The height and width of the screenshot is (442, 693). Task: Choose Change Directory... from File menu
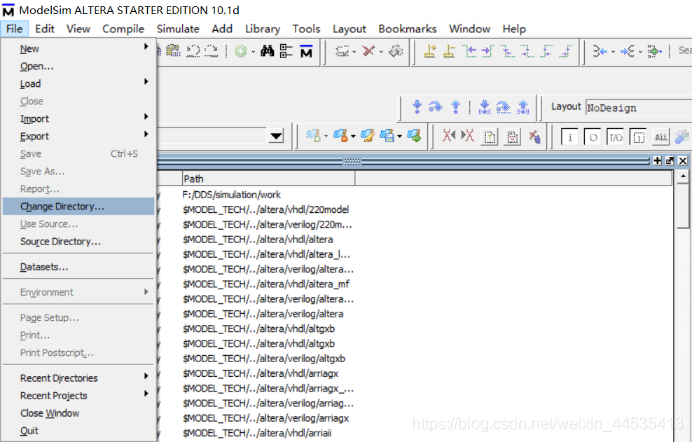coord(78,206)
